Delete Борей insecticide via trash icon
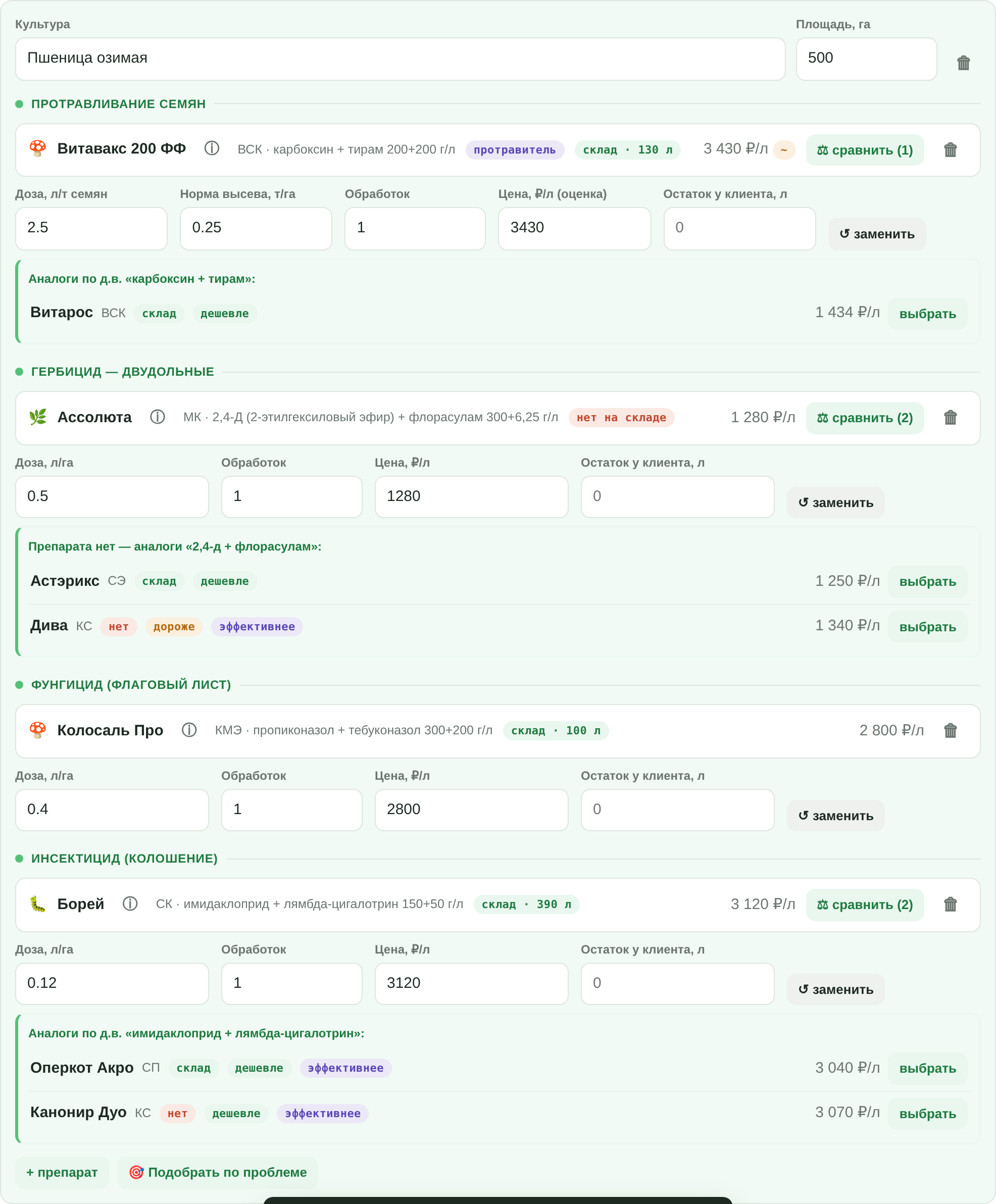This screenshot has width=996, height=1204. pyautogui.click(x=950, y=905)
